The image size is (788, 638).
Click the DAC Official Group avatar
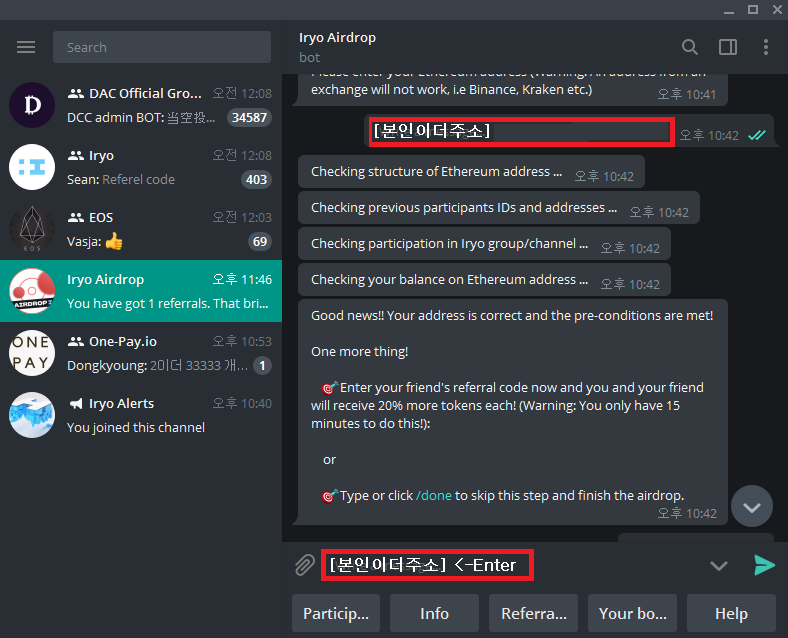click(x=32, y=105)
